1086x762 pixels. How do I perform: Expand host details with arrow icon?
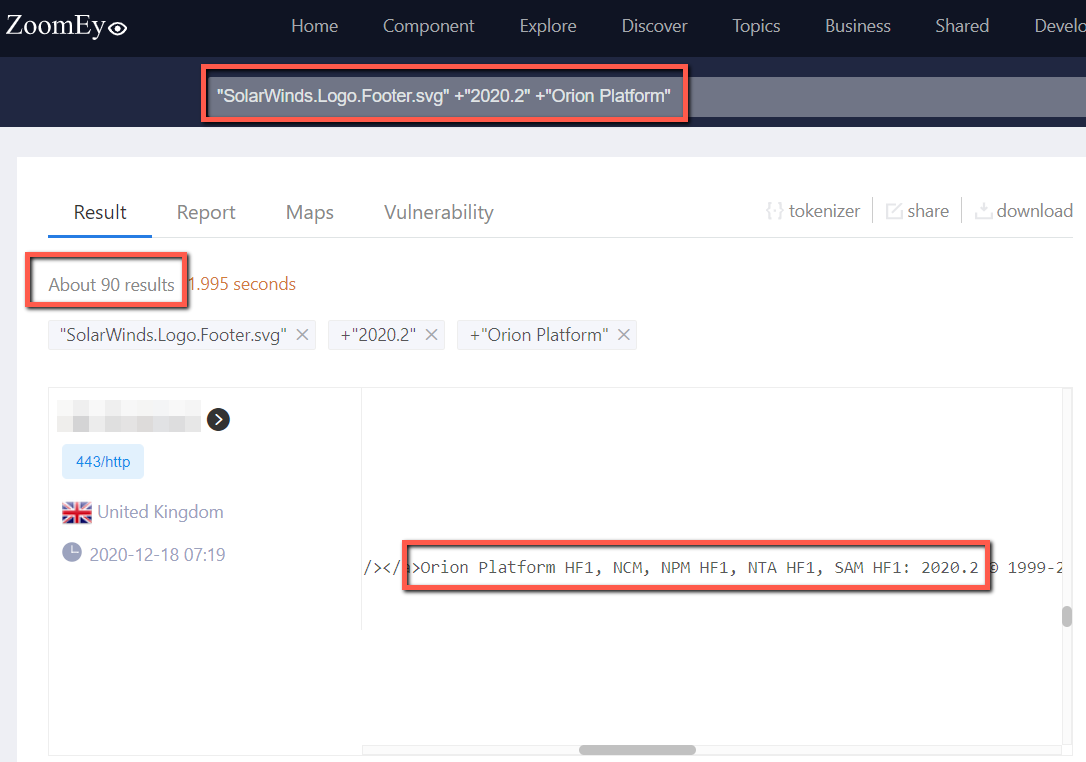click(218, 419)
